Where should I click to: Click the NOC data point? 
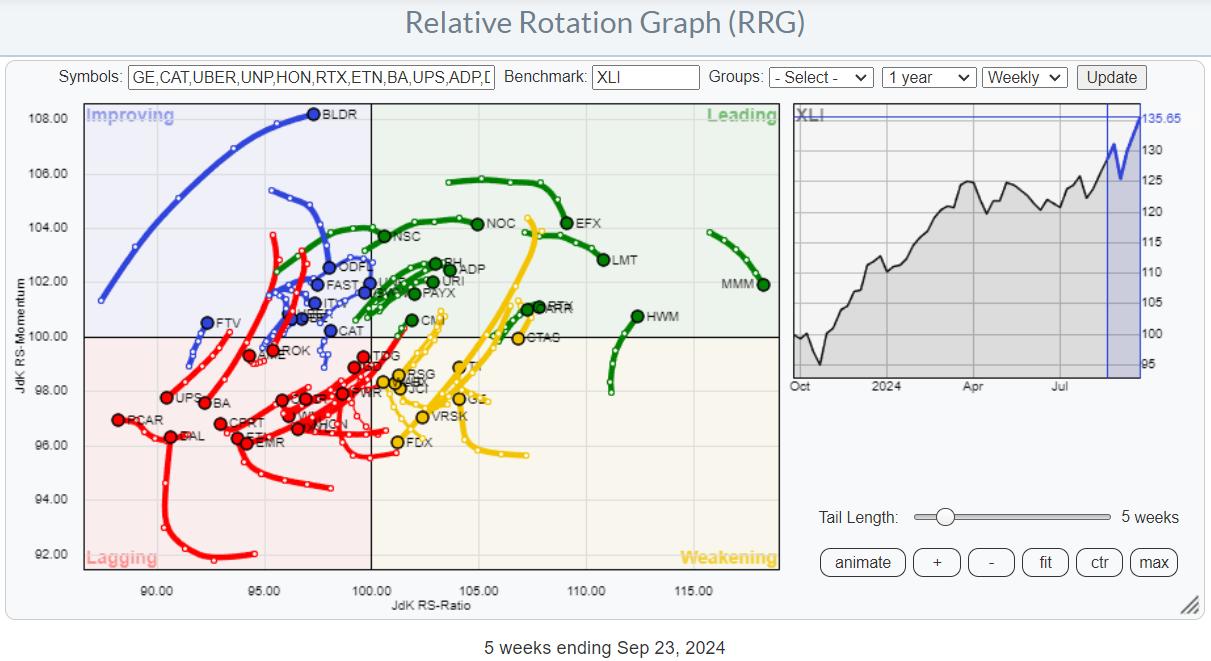(478, 224)
